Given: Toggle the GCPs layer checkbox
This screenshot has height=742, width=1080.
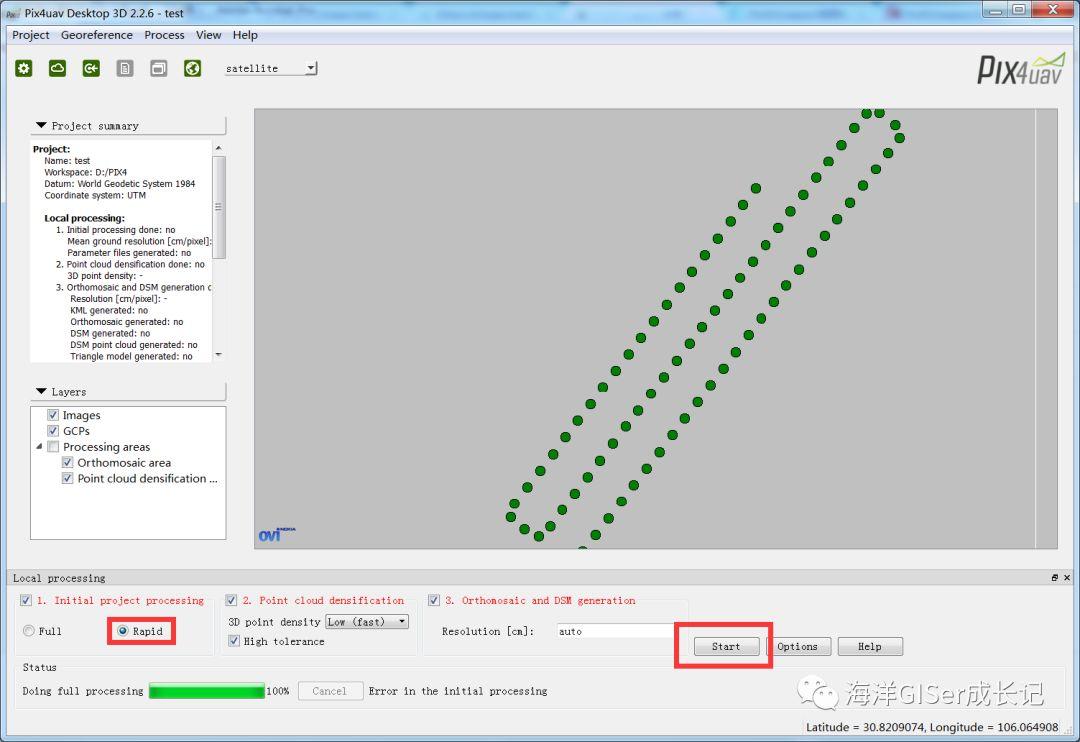Looking at the screenshot, I should click(x=53, y=431).
